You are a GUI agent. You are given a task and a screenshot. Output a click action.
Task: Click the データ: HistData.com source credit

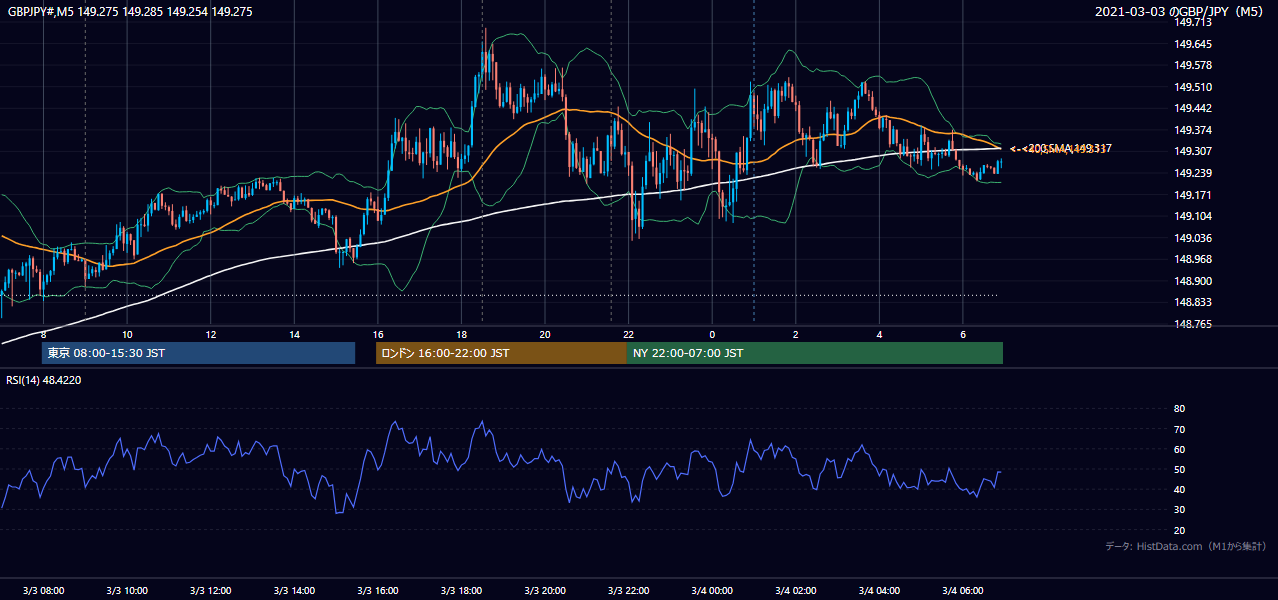(x=1185, y=546)
